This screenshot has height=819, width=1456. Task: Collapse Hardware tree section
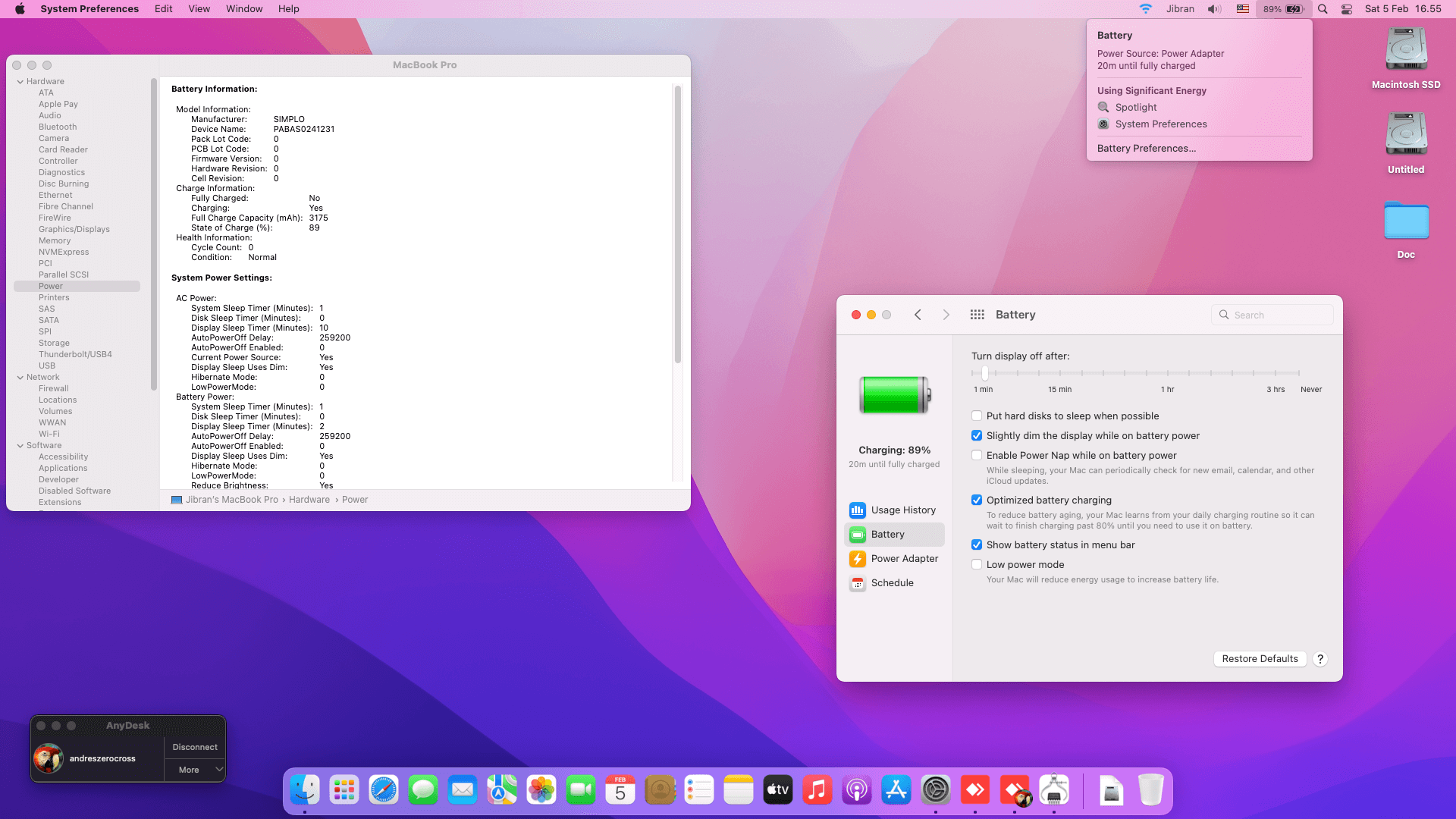coord(20,82)
